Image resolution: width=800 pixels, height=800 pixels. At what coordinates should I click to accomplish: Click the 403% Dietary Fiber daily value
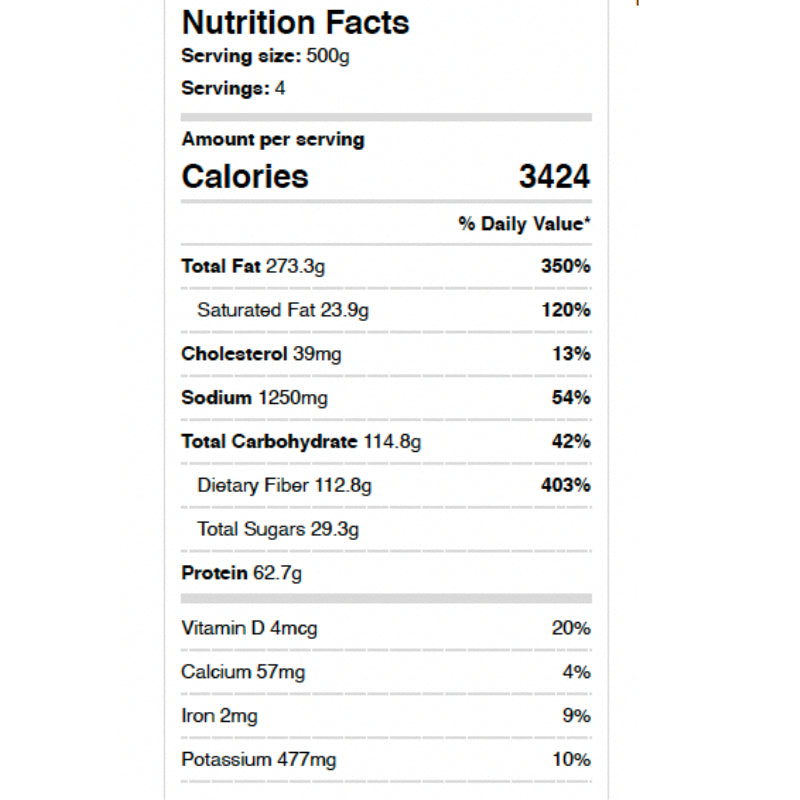coord(566,486)
